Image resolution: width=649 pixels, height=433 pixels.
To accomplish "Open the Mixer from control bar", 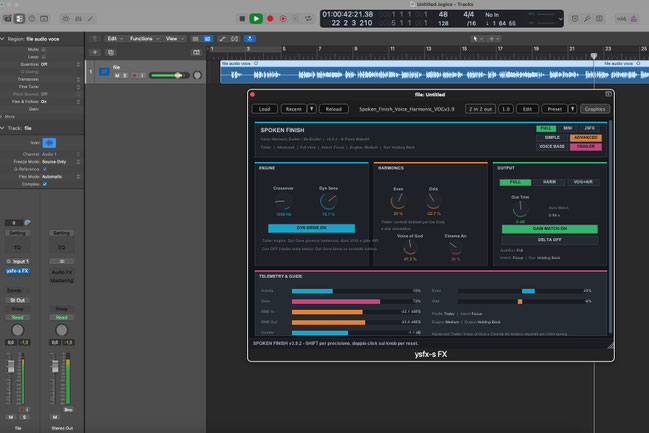I will tap(78, 19).
